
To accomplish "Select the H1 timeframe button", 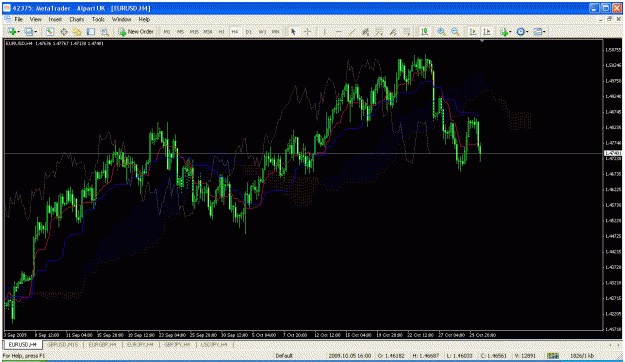I will click(x=221, y=31).
